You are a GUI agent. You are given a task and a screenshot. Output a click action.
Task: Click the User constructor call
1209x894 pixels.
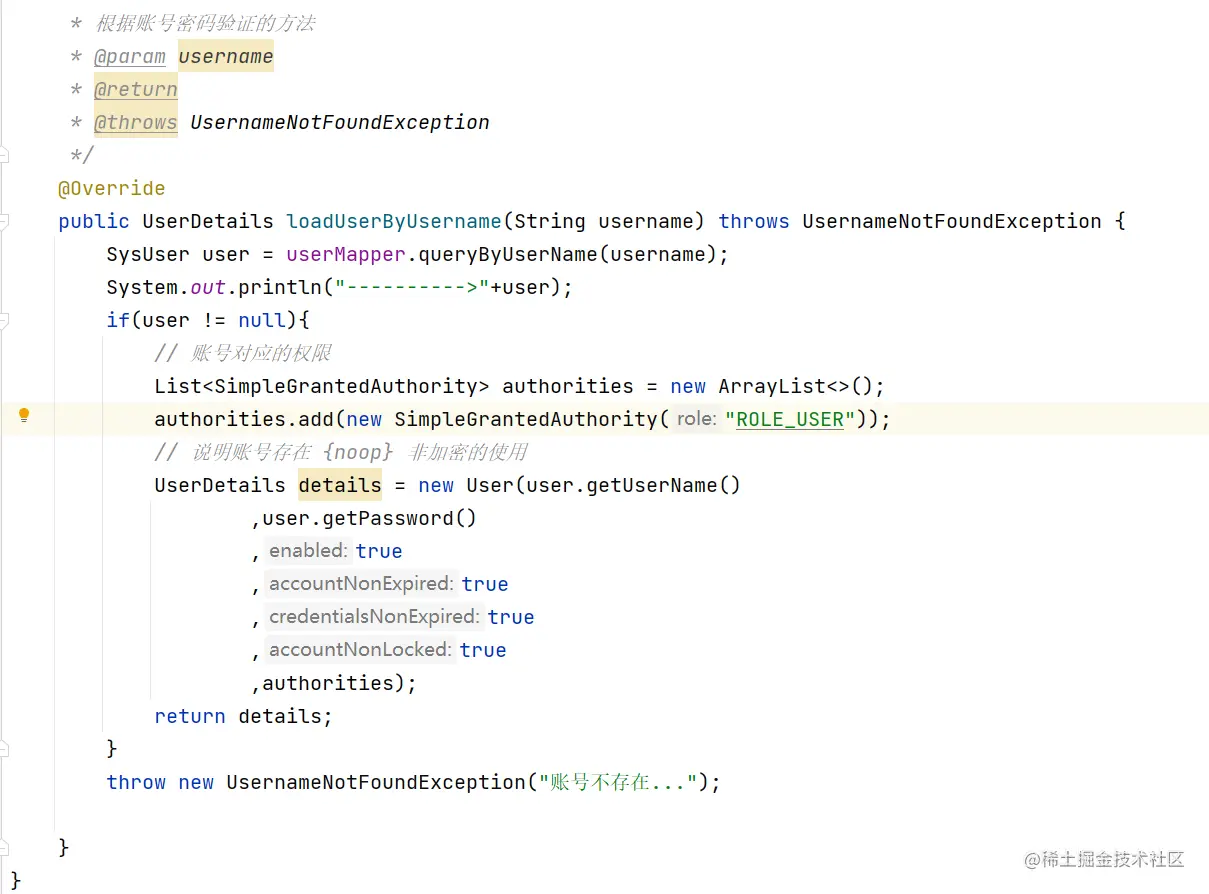tap(490, 485)
